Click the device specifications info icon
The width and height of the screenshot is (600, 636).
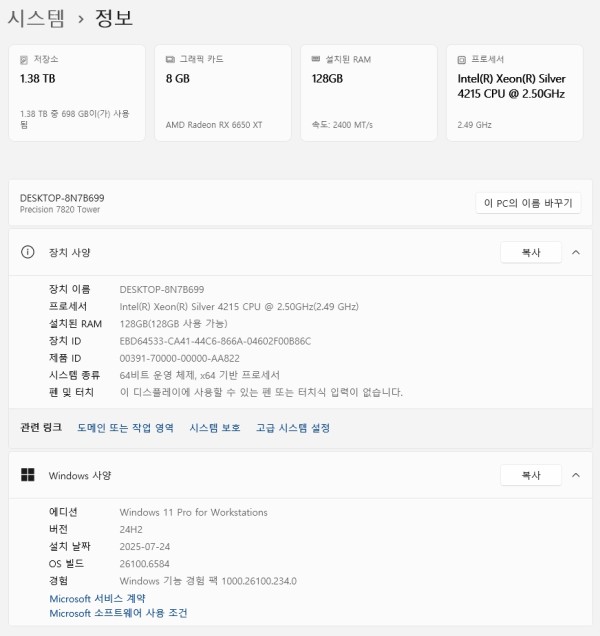[28, 253]
